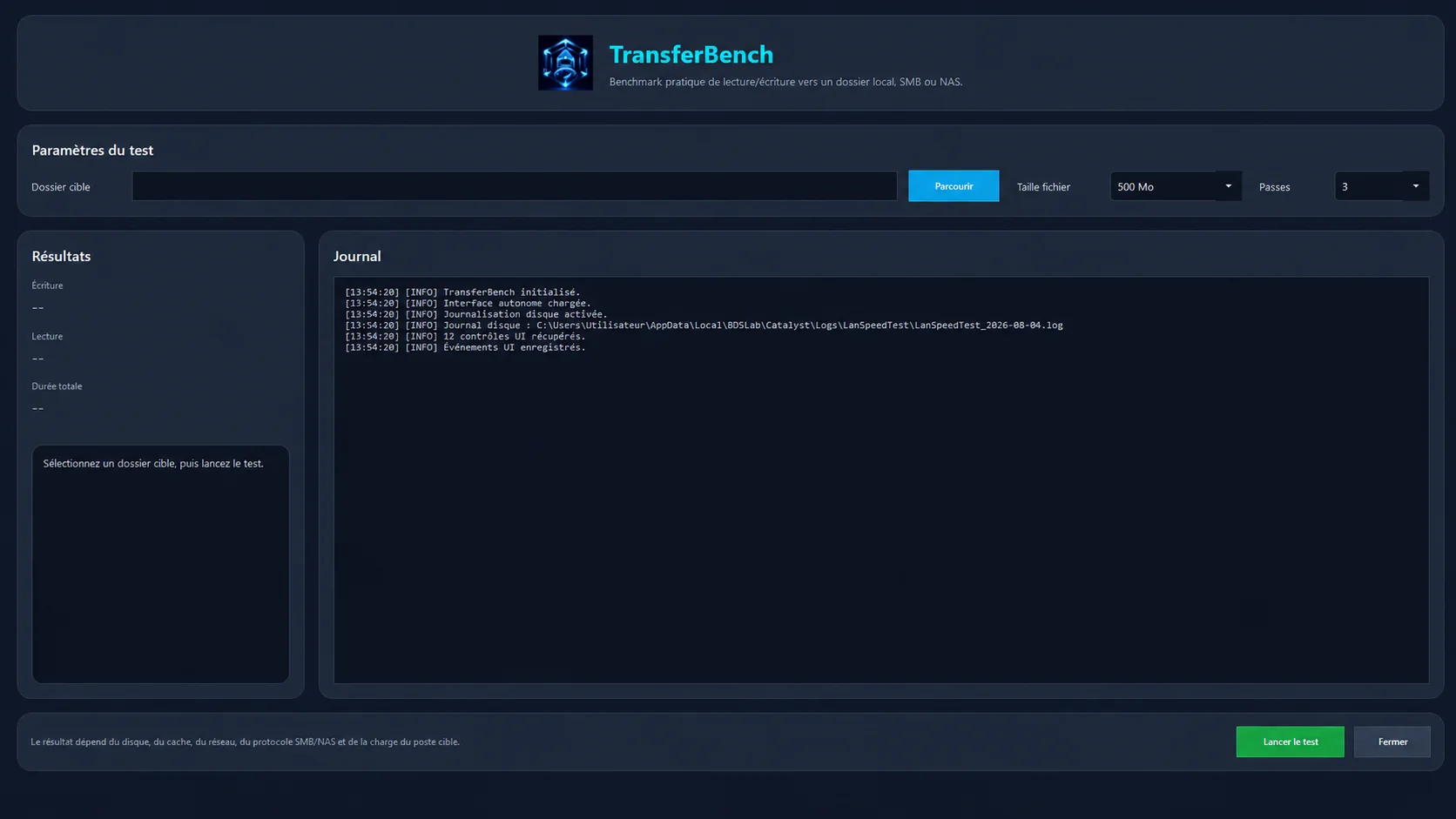Click the 'Durée totale' result label

57,386
